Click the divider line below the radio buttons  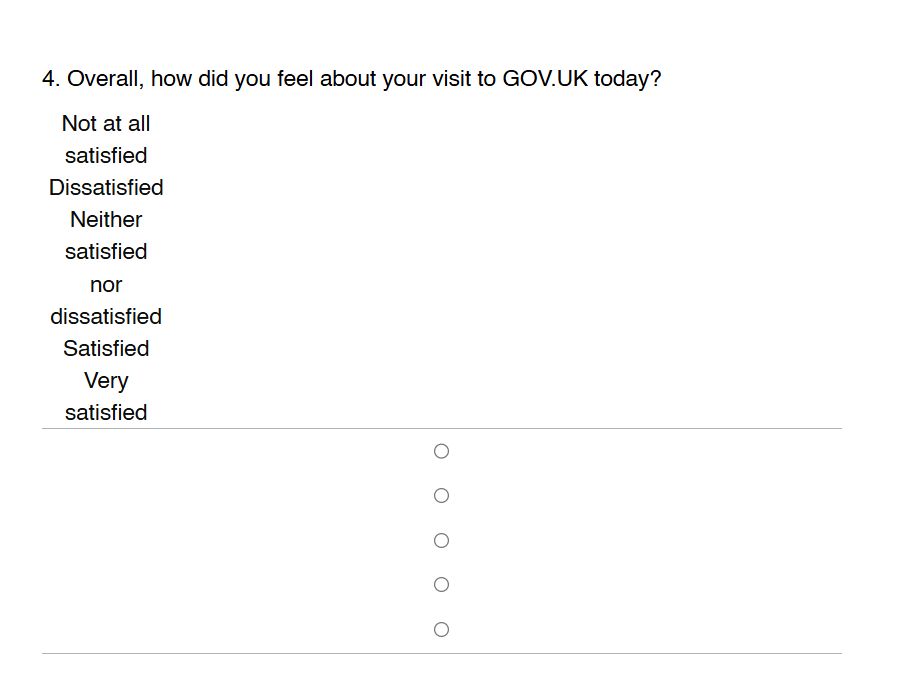(x=441, y=654)
